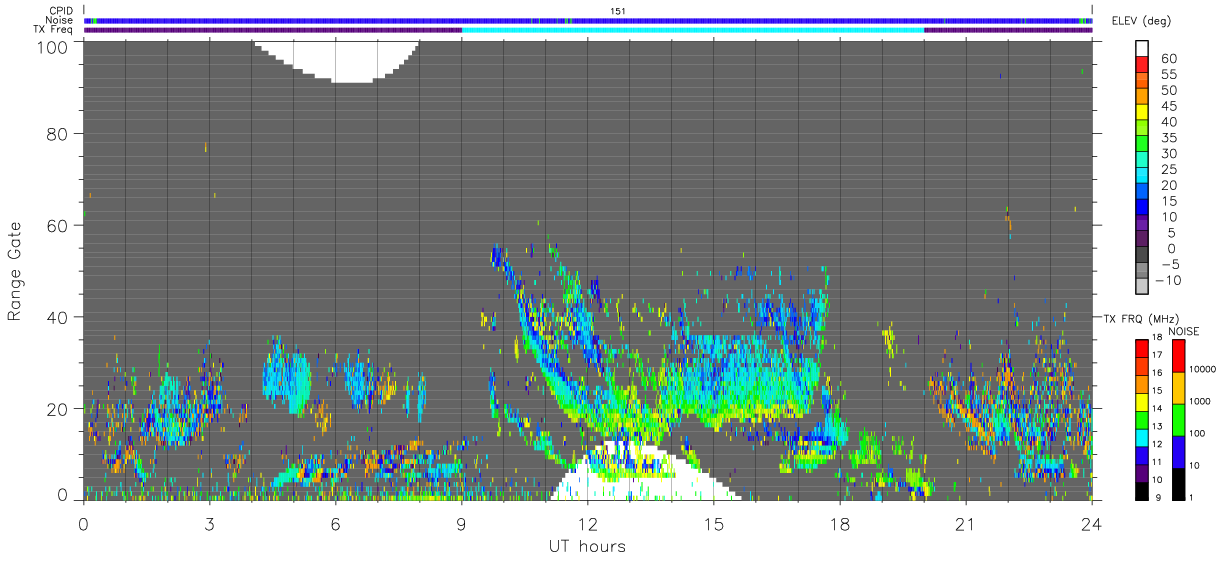Click the ELEV (deg) legend title

(1140, 21)
